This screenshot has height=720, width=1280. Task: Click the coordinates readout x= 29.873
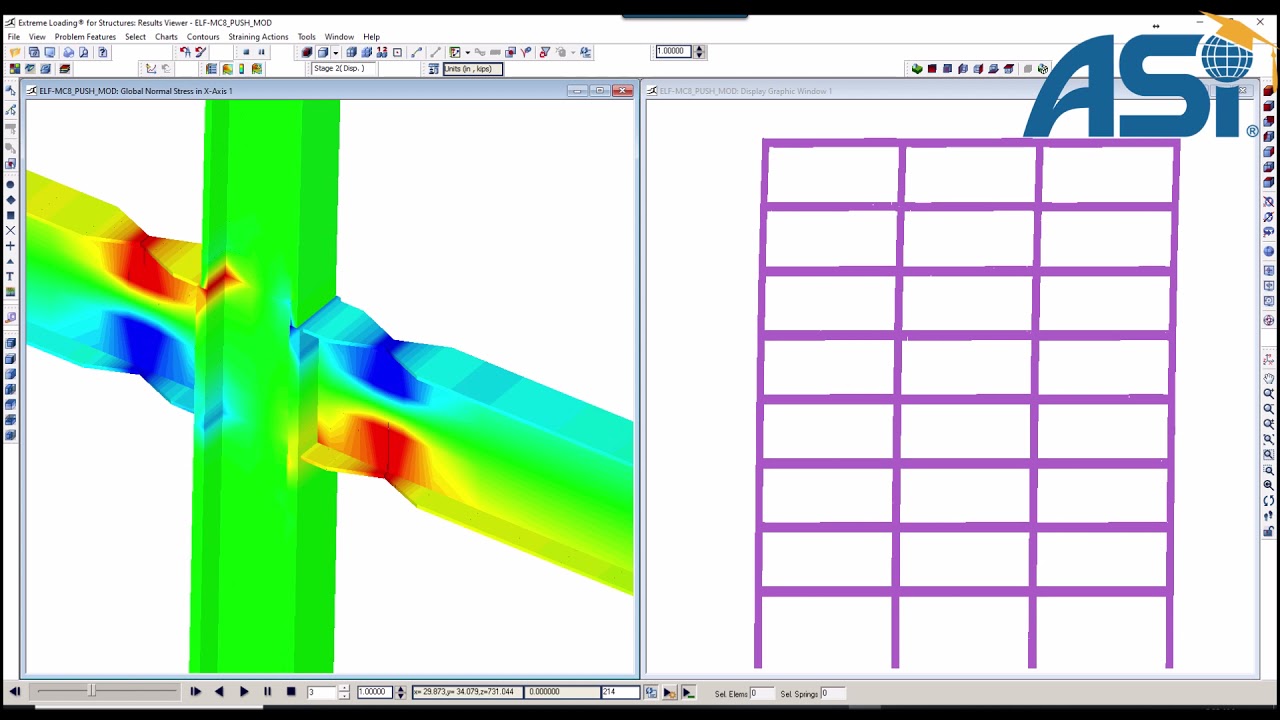pyautogui.click(x=467, y=692)
